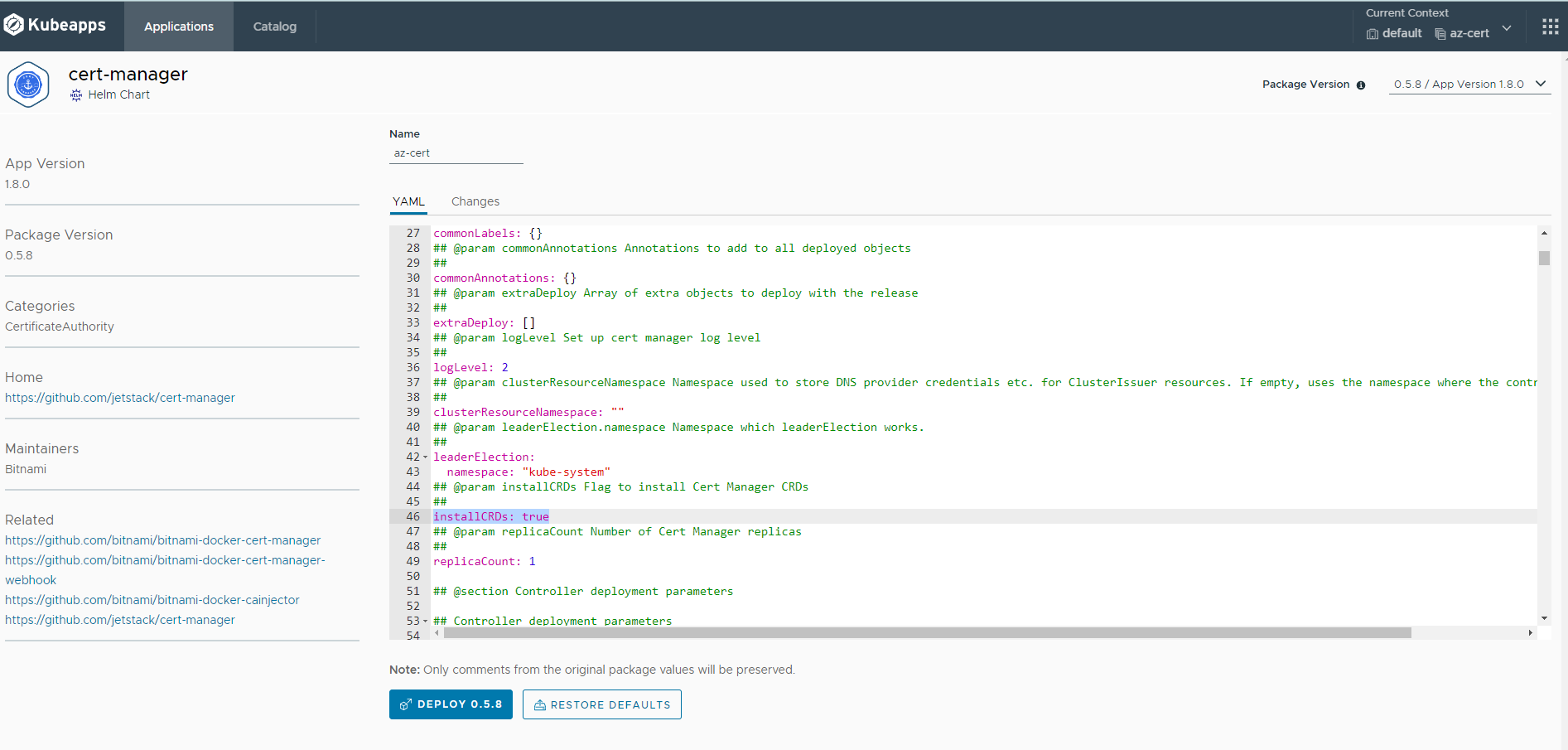Open the Home jetstack cert-manager link
This screenshot has width=1568, height=750.
pos(120,398)
